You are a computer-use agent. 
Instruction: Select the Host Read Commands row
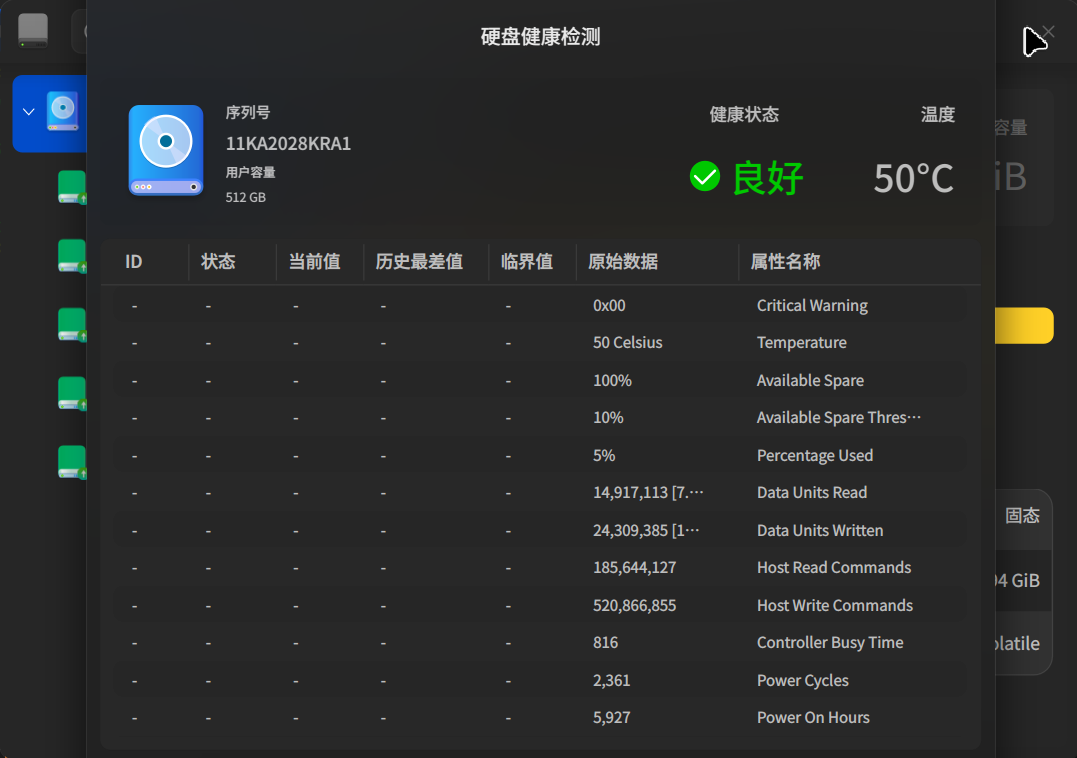click(540, 567)
